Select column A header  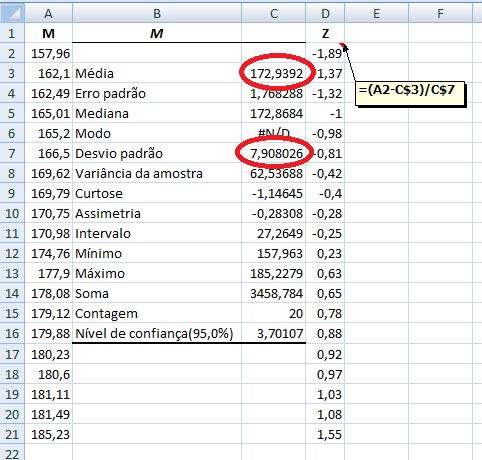pyautogui.click(x=48, y=14)
